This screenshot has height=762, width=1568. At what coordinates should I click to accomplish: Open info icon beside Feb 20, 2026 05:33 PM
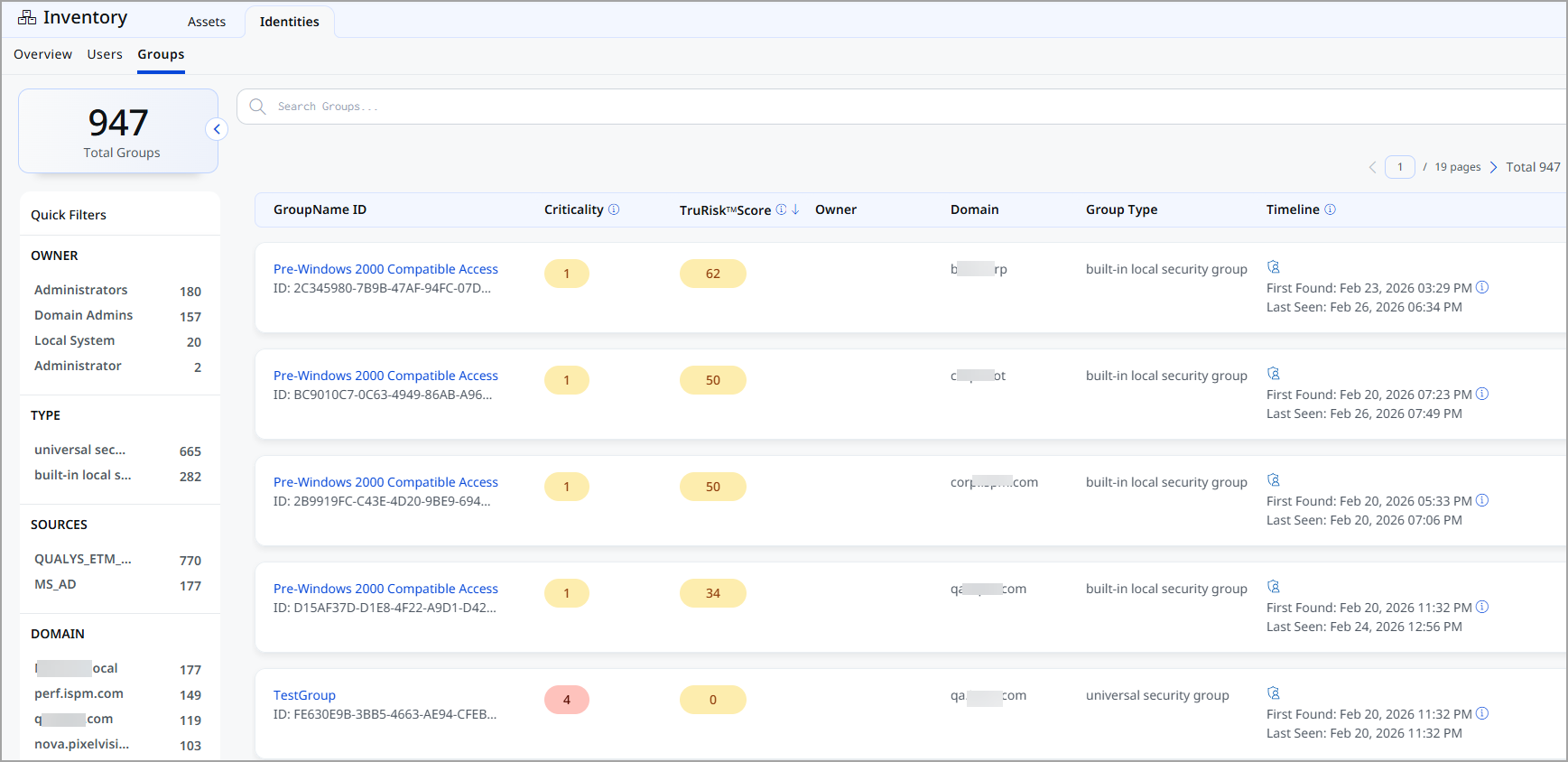click(1482, 500)
